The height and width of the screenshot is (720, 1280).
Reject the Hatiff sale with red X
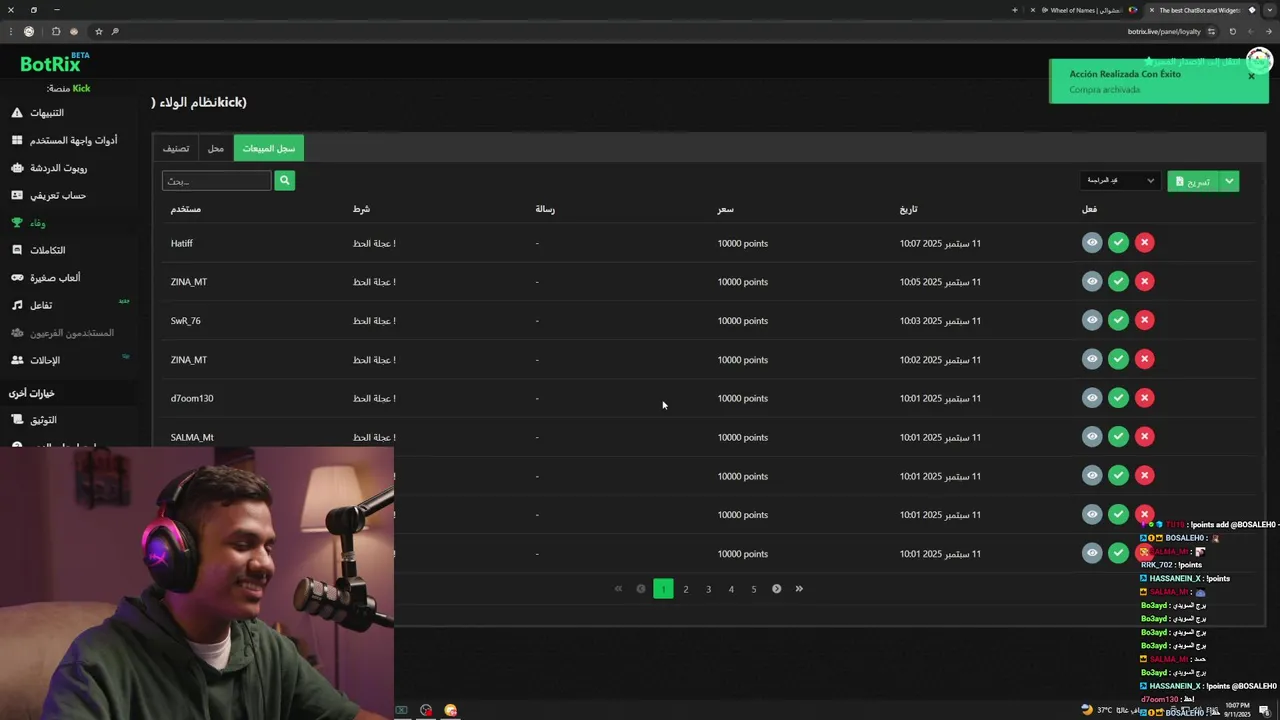tap(1144, 243)
